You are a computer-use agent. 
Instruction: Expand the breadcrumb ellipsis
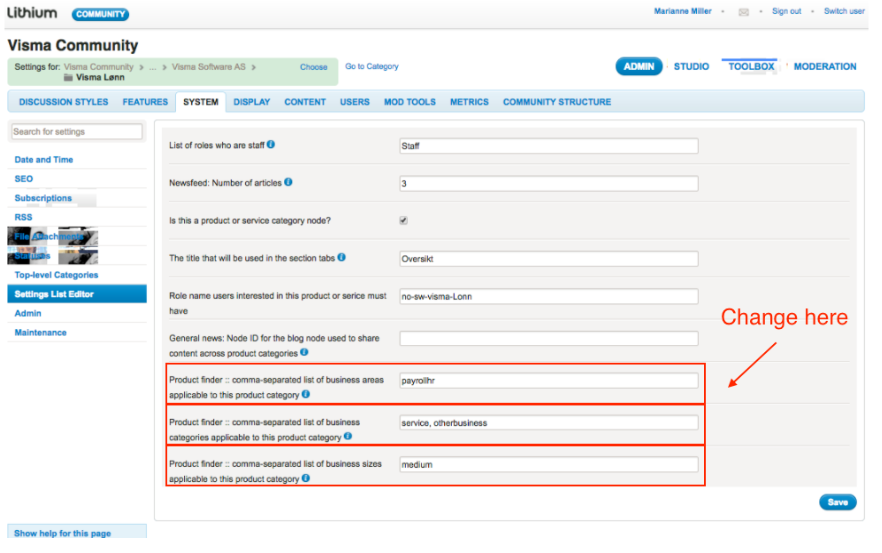click(x=152, y=68)
